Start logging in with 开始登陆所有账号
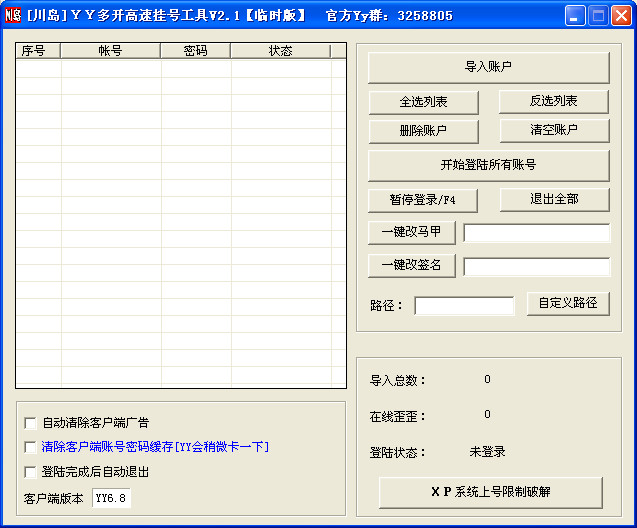This screenshot has width=637, height=528. [489, 165]
